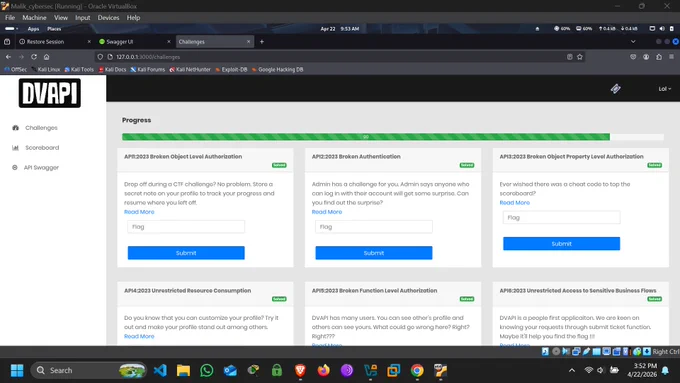680x383 pixels.
Task: Submit flag for Broken Object Property Level Authorization
Action: 561,244
